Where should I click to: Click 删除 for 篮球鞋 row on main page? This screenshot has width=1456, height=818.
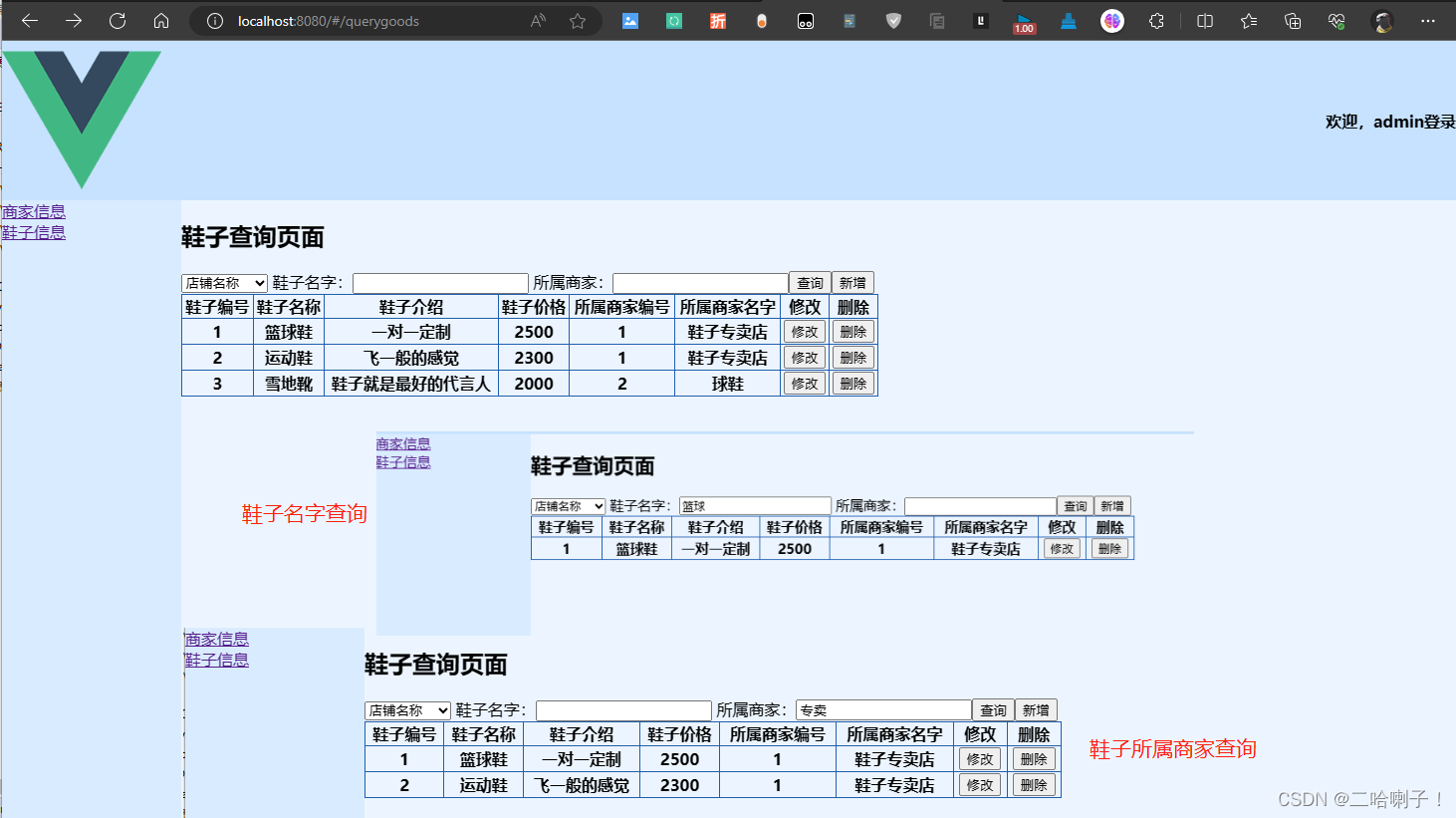click(x=853, y=332)
